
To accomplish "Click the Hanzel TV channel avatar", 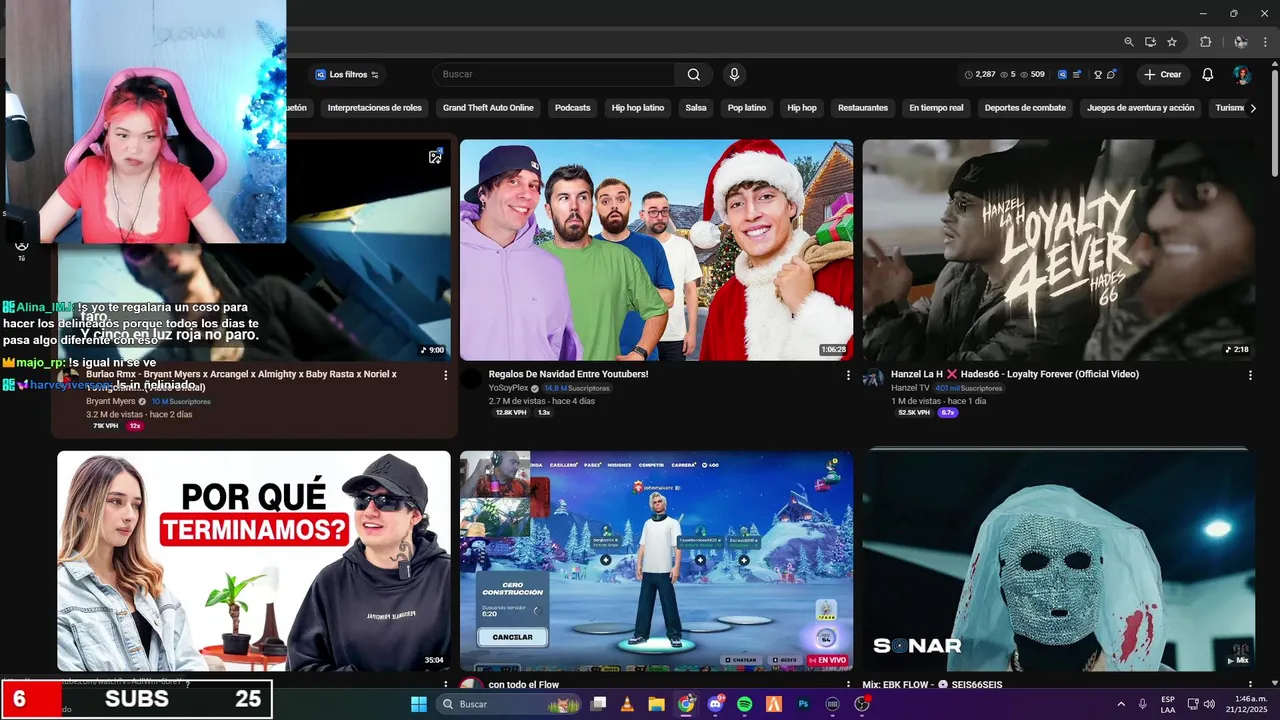I will (873, 378).
